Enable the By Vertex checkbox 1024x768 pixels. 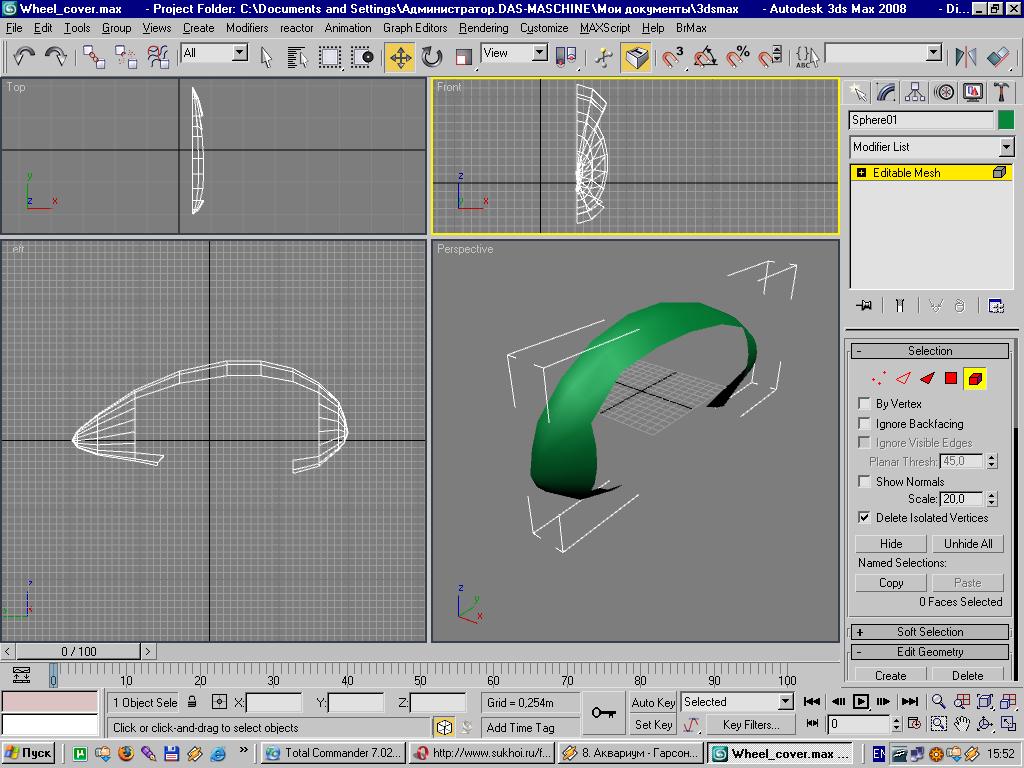click(x=864, y=403)
